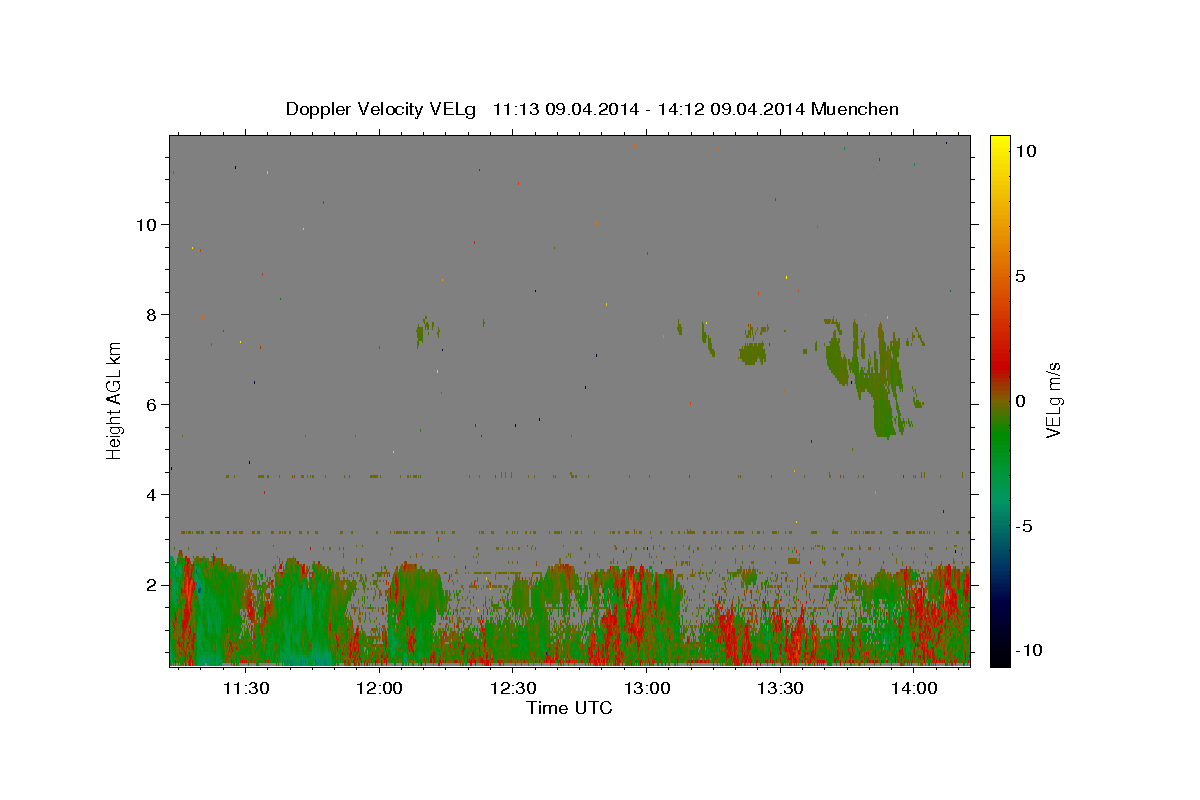Click the 12:30 time tick label
Screen dimensions: 1200x800
[513, 688]
